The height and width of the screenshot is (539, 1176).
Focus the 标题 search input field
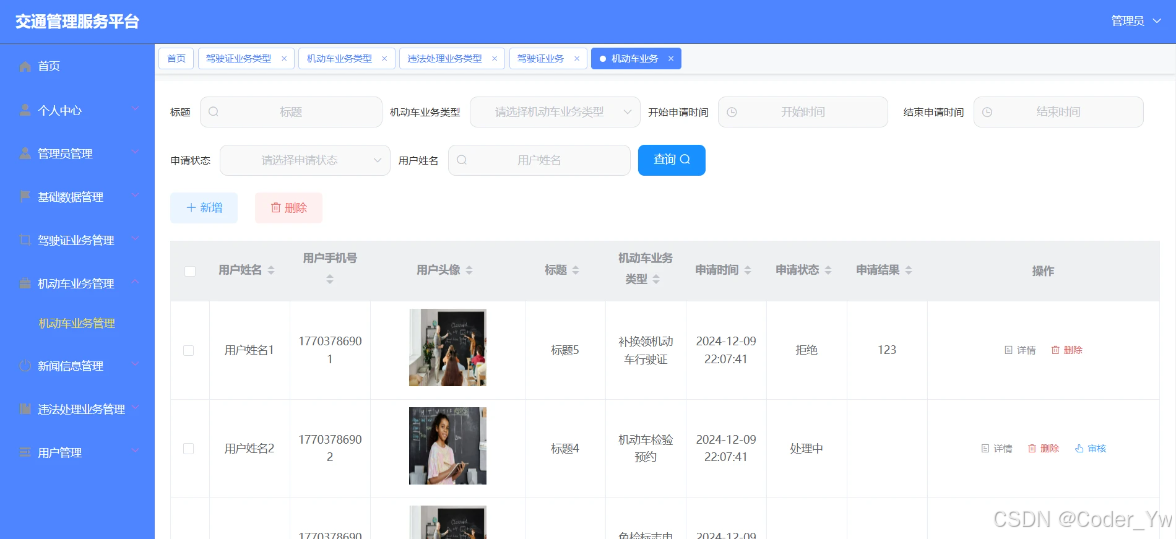291,112
